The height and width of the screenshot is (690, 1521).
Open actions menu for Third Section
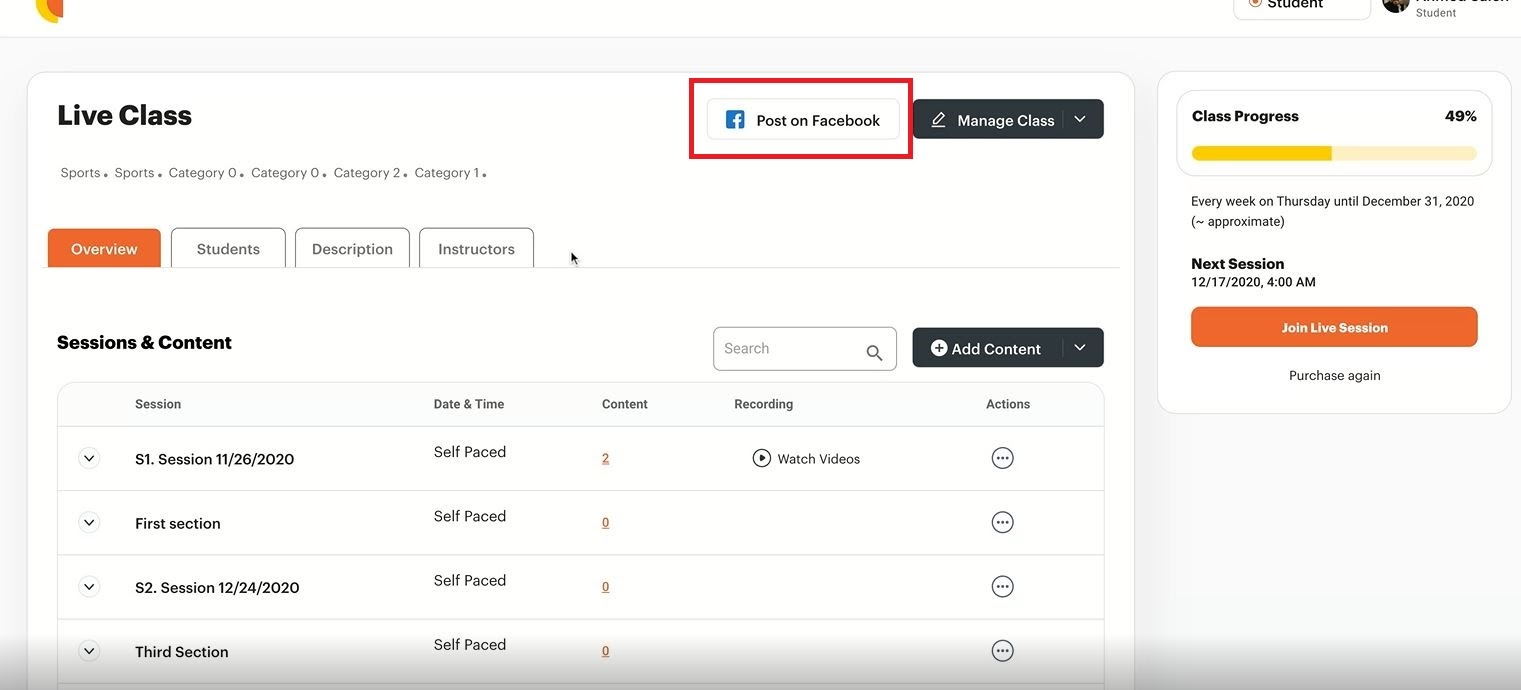point(1002,651)
